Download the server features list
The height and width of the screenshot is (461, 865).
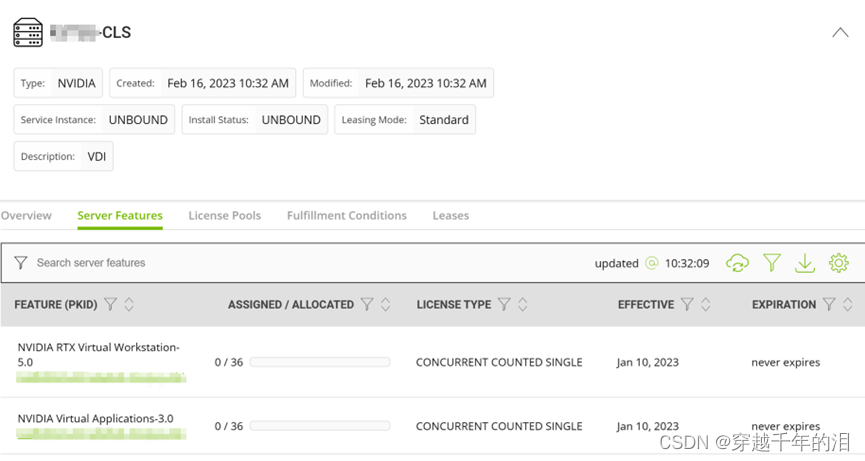click(x=805, y=263)
